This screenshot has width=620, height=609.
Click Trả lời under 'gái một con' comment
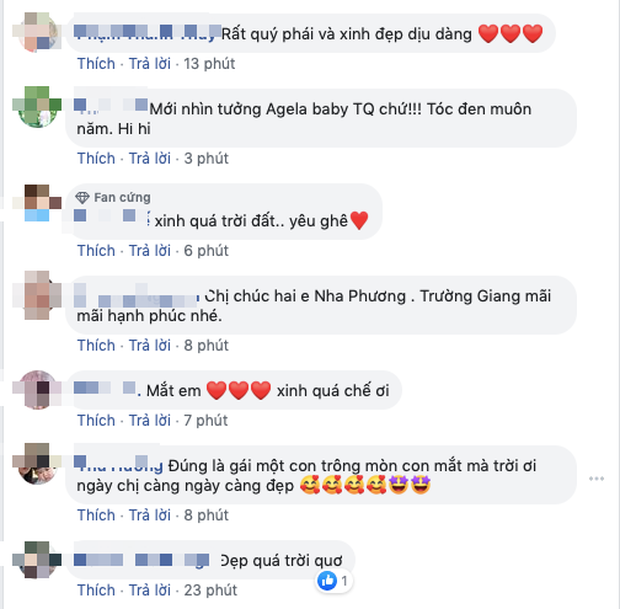[150, 515]
